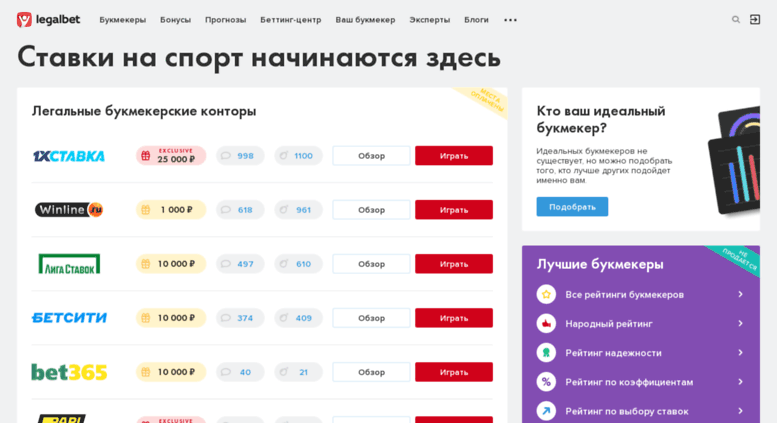
Task: Open Лига Ставок 10 000 ₽ bonus badge
Action: (x=171, y=264)
